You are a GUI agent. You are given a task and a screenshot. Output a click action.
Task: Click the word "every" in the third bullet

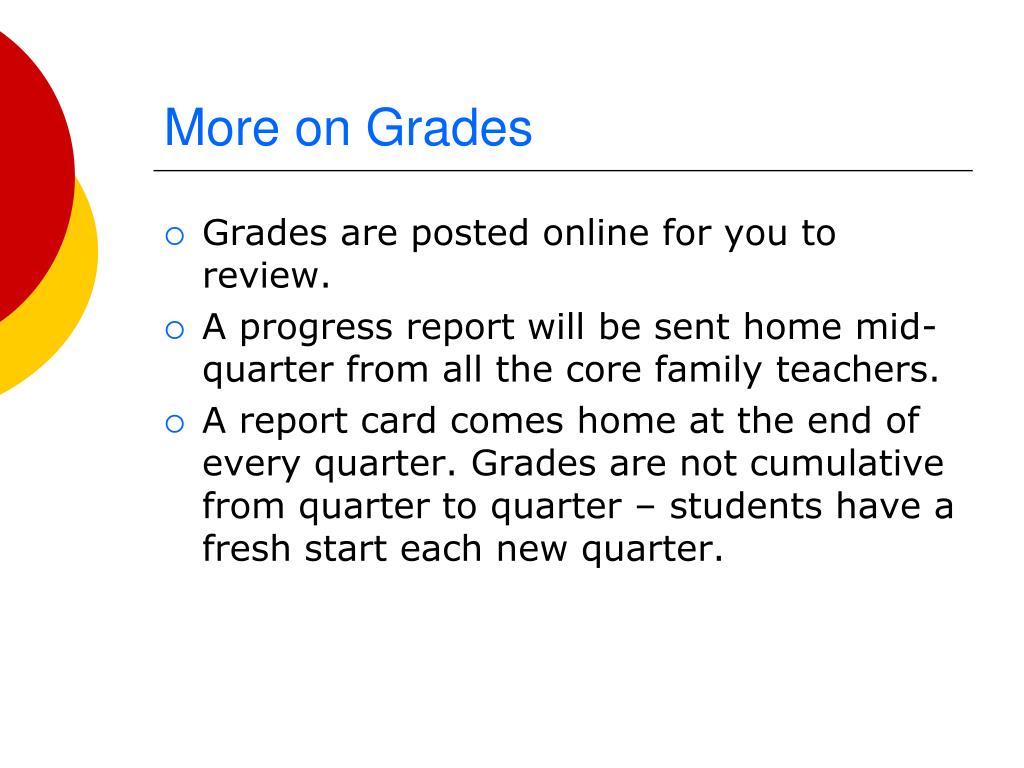251,466
